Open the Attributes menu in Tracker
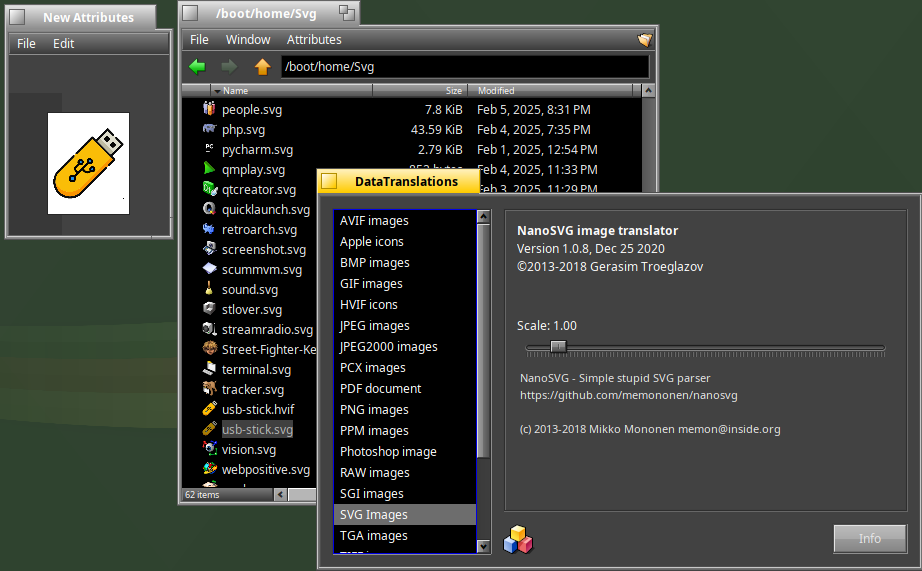 pos(314,39)
